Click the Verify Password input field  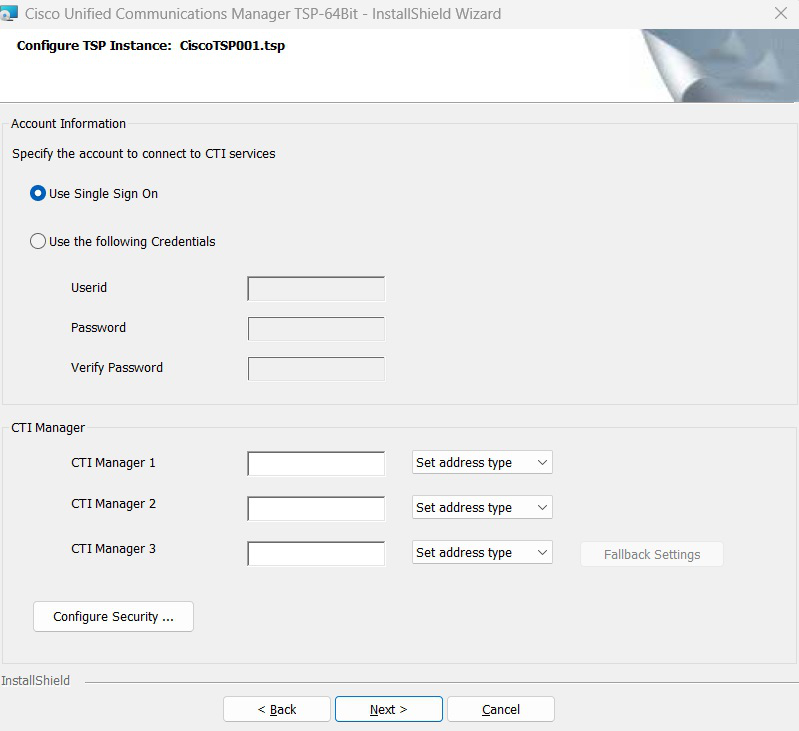316,369
